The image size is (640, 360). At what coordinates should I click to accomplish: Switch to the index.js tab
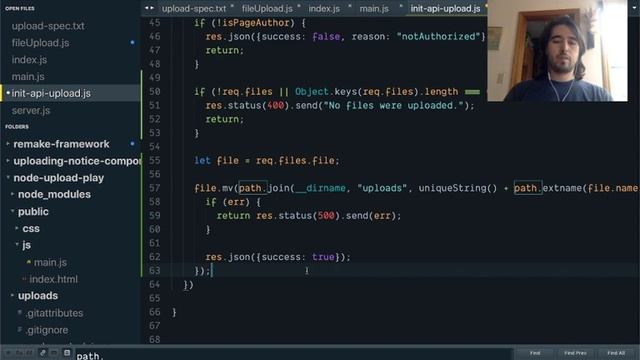324,9
